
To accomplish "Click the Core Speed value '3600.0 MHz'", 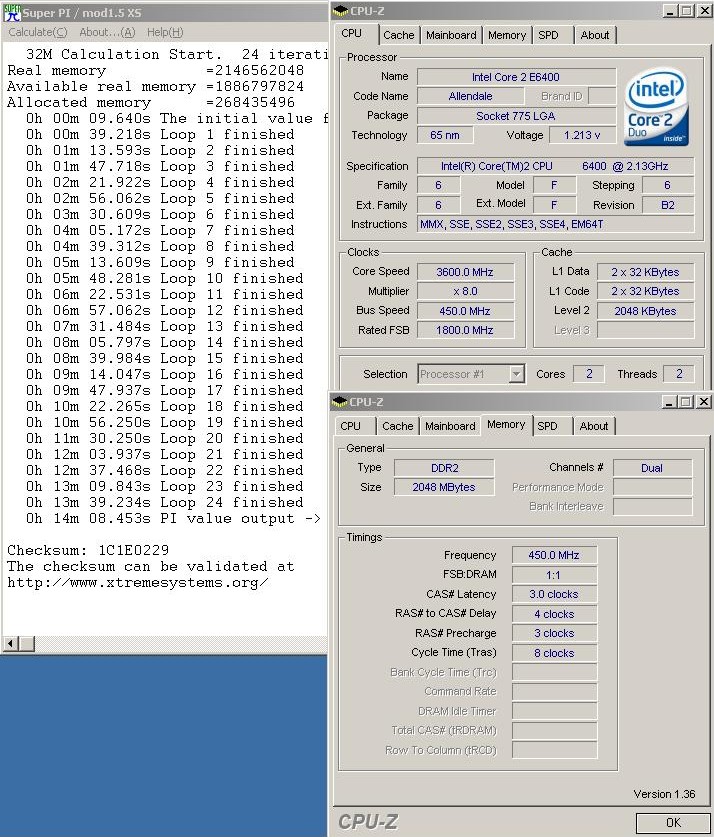I will pos(465,272).
